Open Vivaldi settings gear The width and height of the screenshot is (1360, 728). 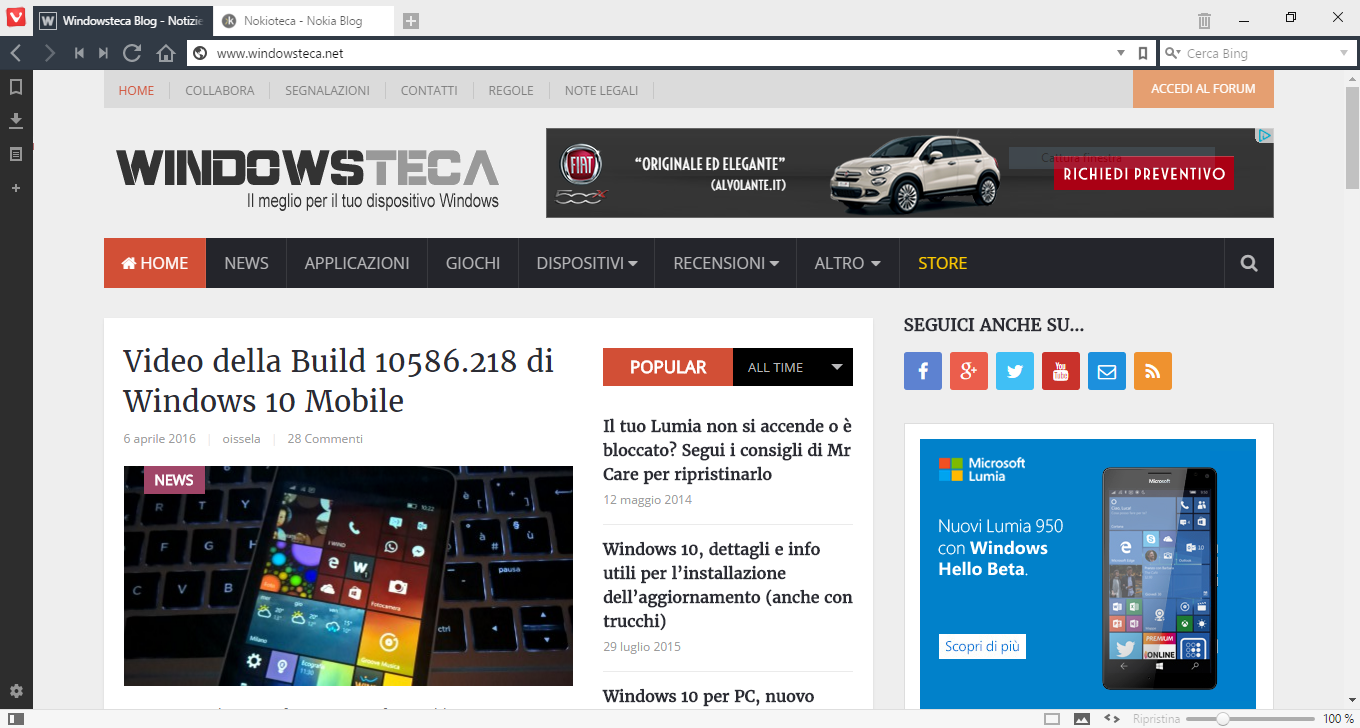16,691
